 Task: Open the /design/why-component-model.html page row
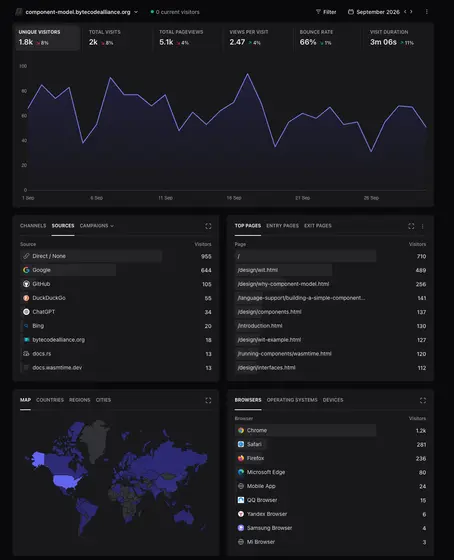[330, 284]
